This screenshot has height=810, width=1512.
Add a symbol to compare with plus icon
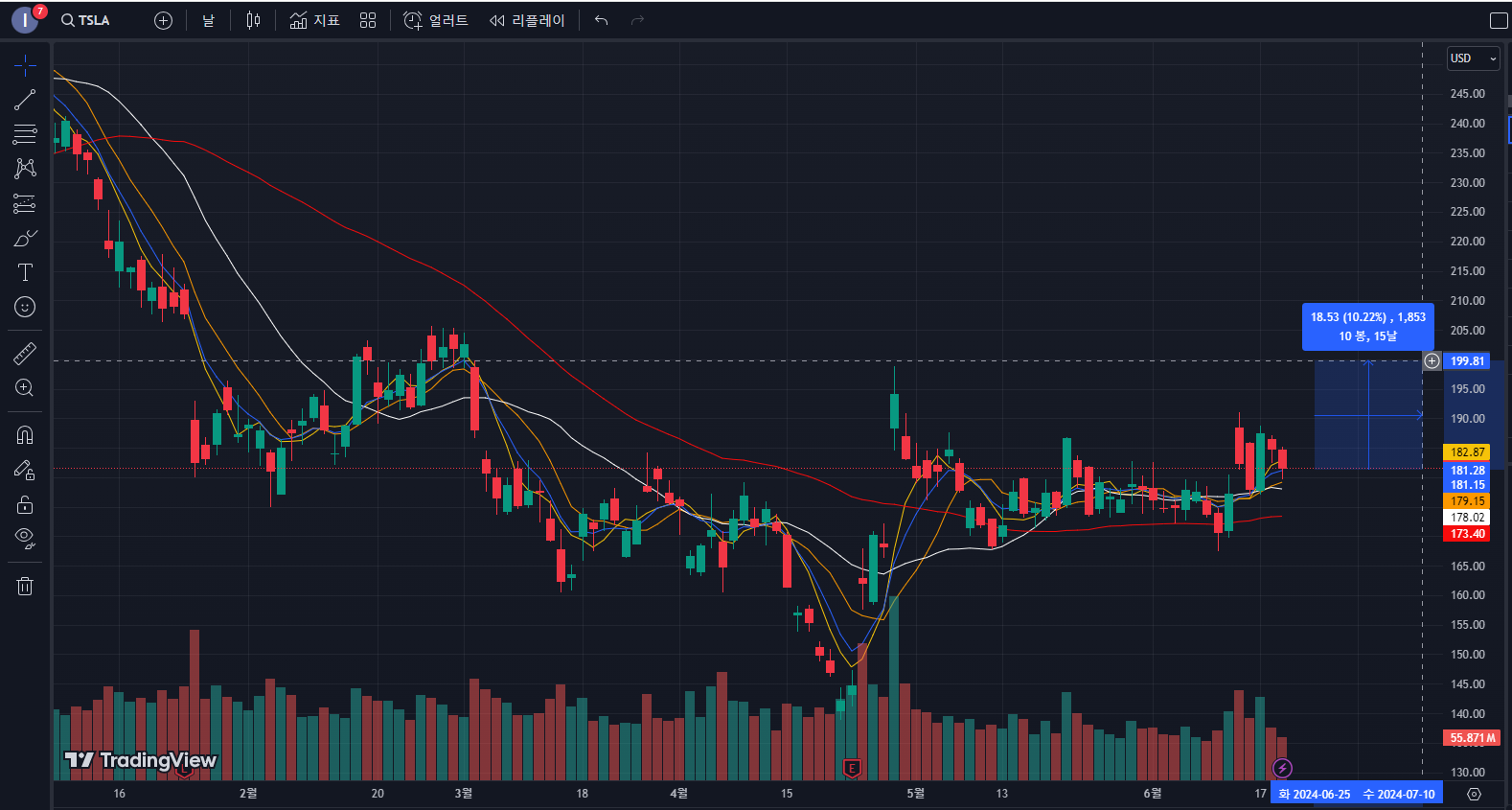coord(163,20)
